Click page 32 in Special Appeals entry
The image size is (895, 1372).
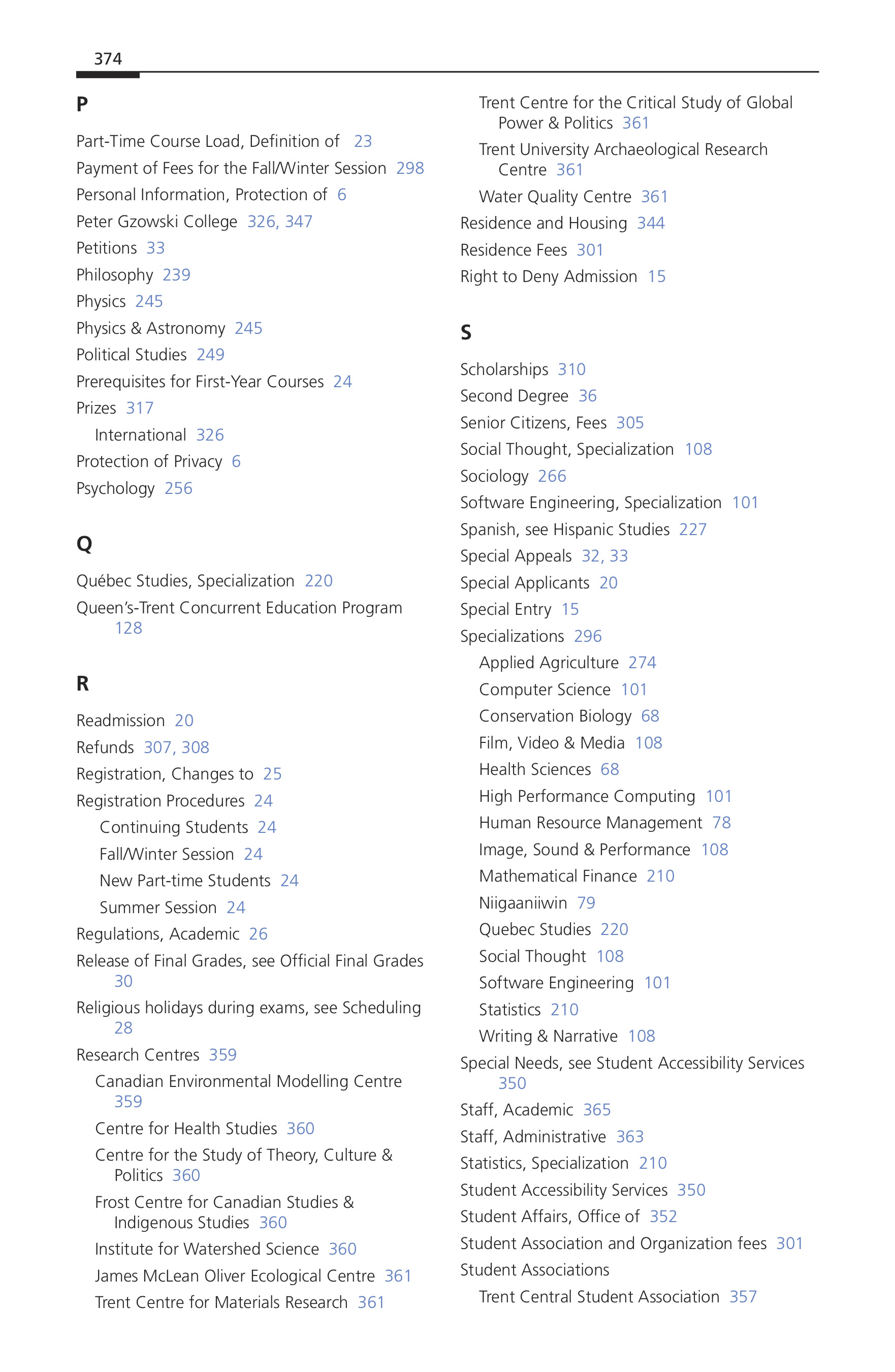[591, 556]
